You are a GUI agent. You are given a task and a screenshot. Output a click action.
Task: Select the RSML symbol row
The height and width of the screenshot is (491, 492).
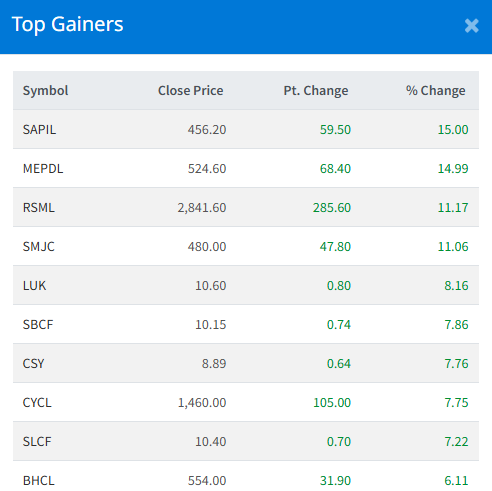click(x=246, y=207)
